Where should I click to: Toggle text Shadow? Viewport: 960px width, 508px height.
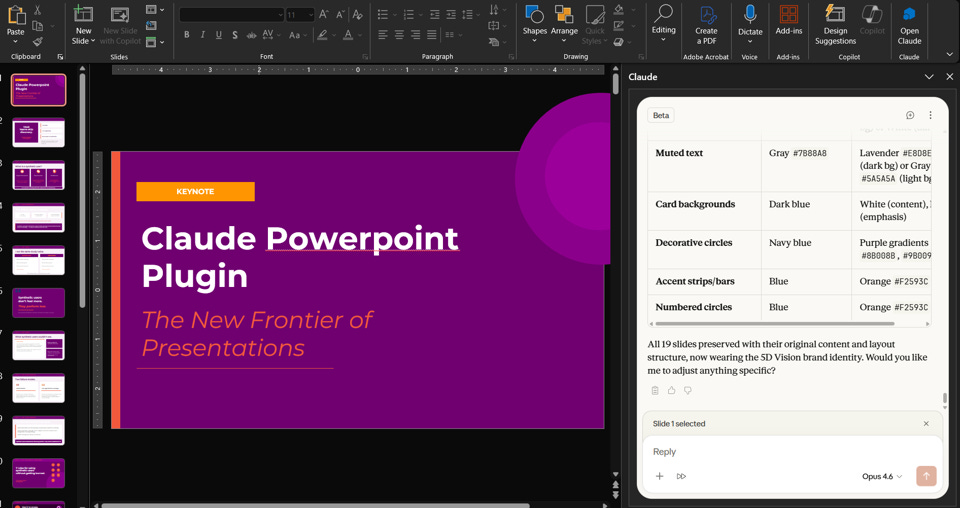pos(235,35)
